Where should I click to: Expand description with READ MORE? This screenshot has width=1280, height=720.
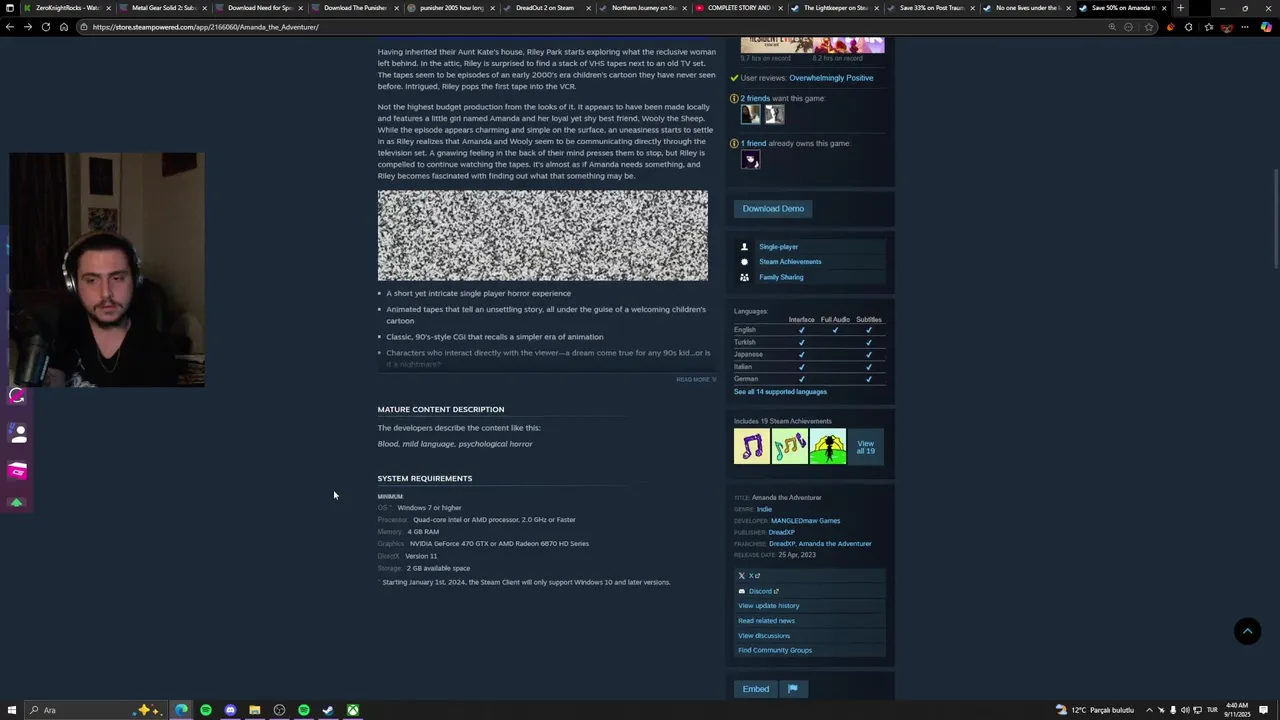[x=696, y=380]
